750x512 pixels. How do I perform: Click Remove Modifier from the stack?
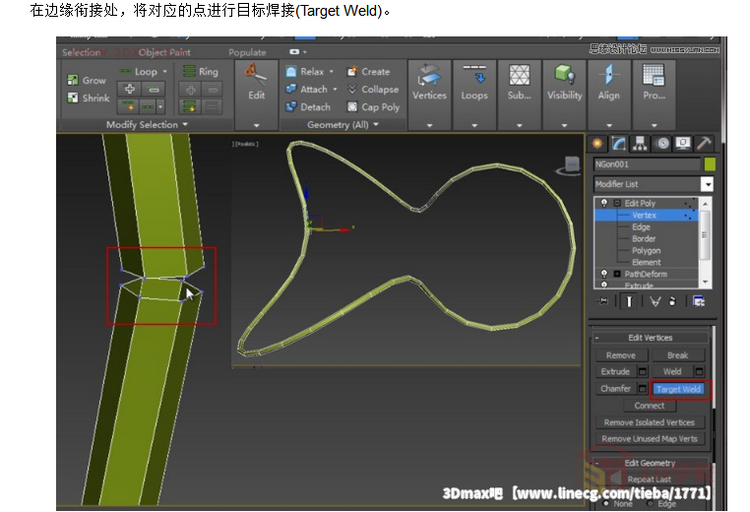[x=673, y=301]
